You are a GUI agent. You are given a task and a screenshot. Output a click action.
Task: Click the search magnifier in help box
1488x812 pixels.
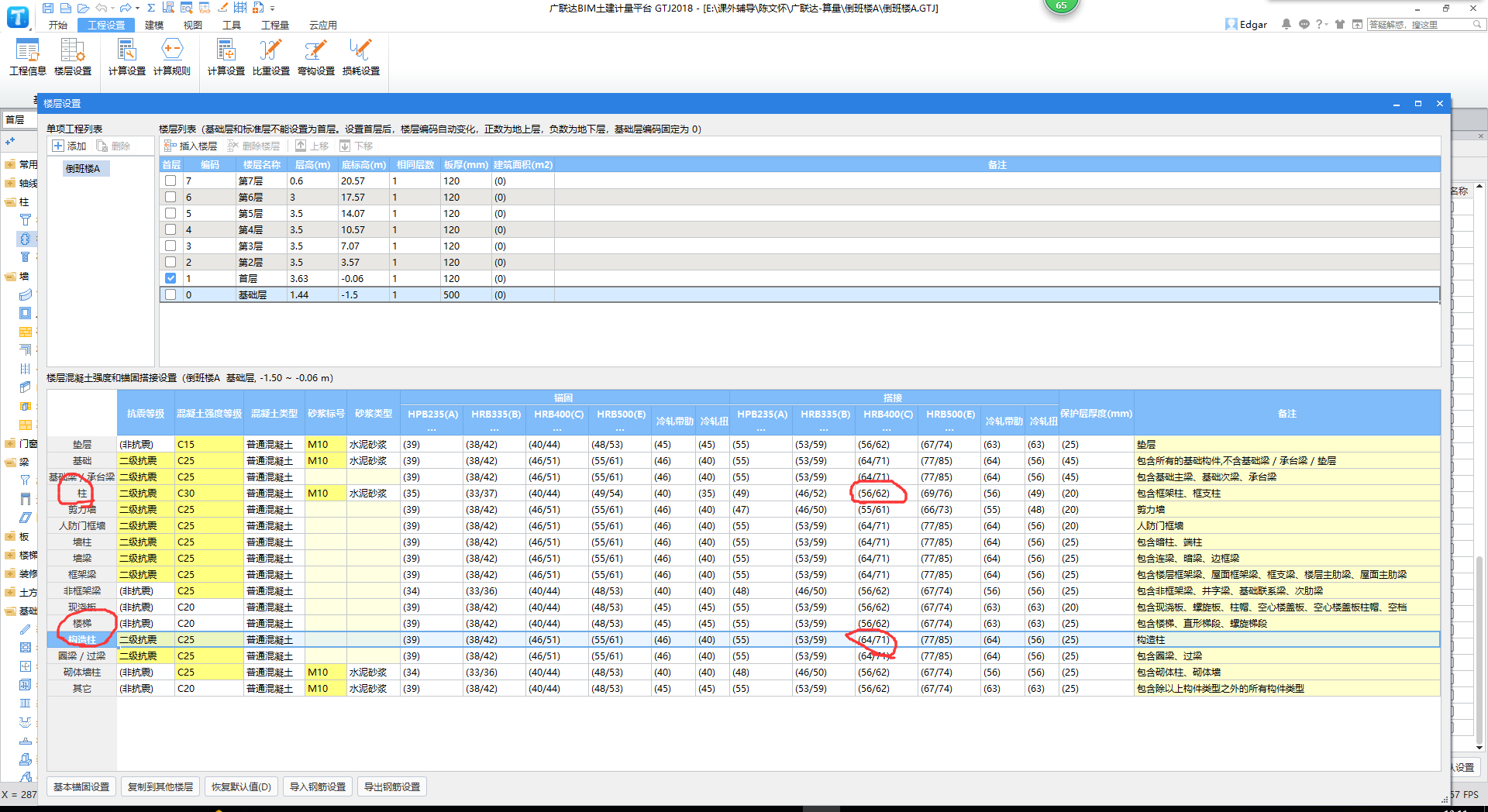tap(1477, 24)
